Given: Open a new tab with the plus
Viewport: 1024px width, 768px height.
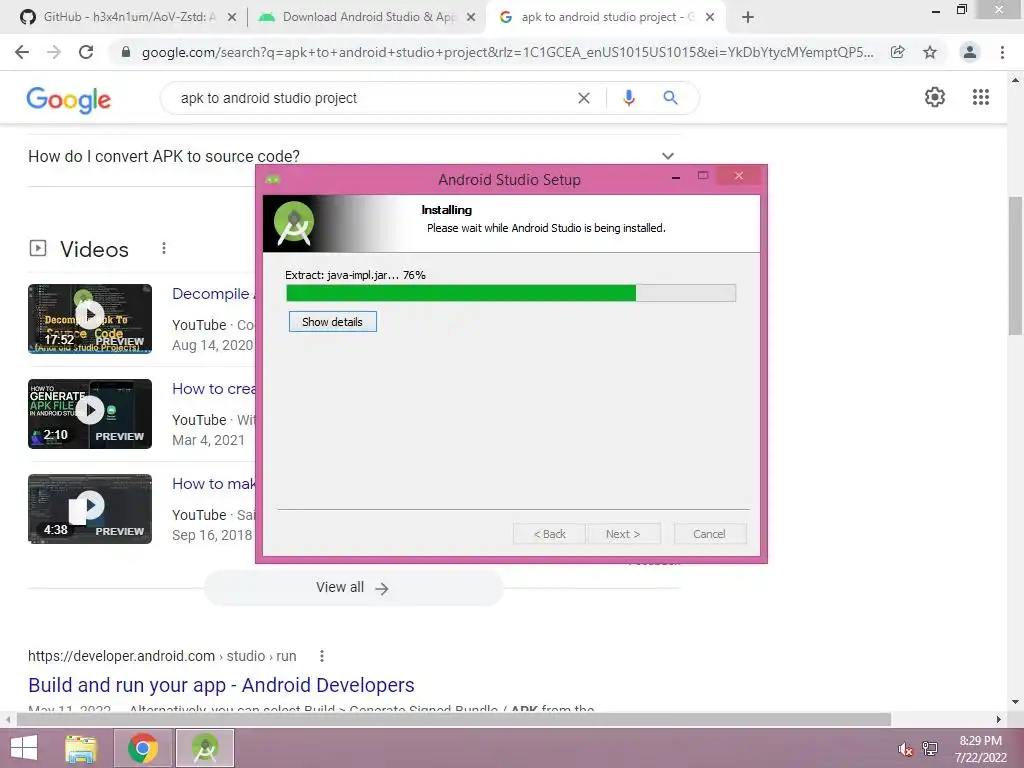Looking at the screenshot, I should coord(748,18).
